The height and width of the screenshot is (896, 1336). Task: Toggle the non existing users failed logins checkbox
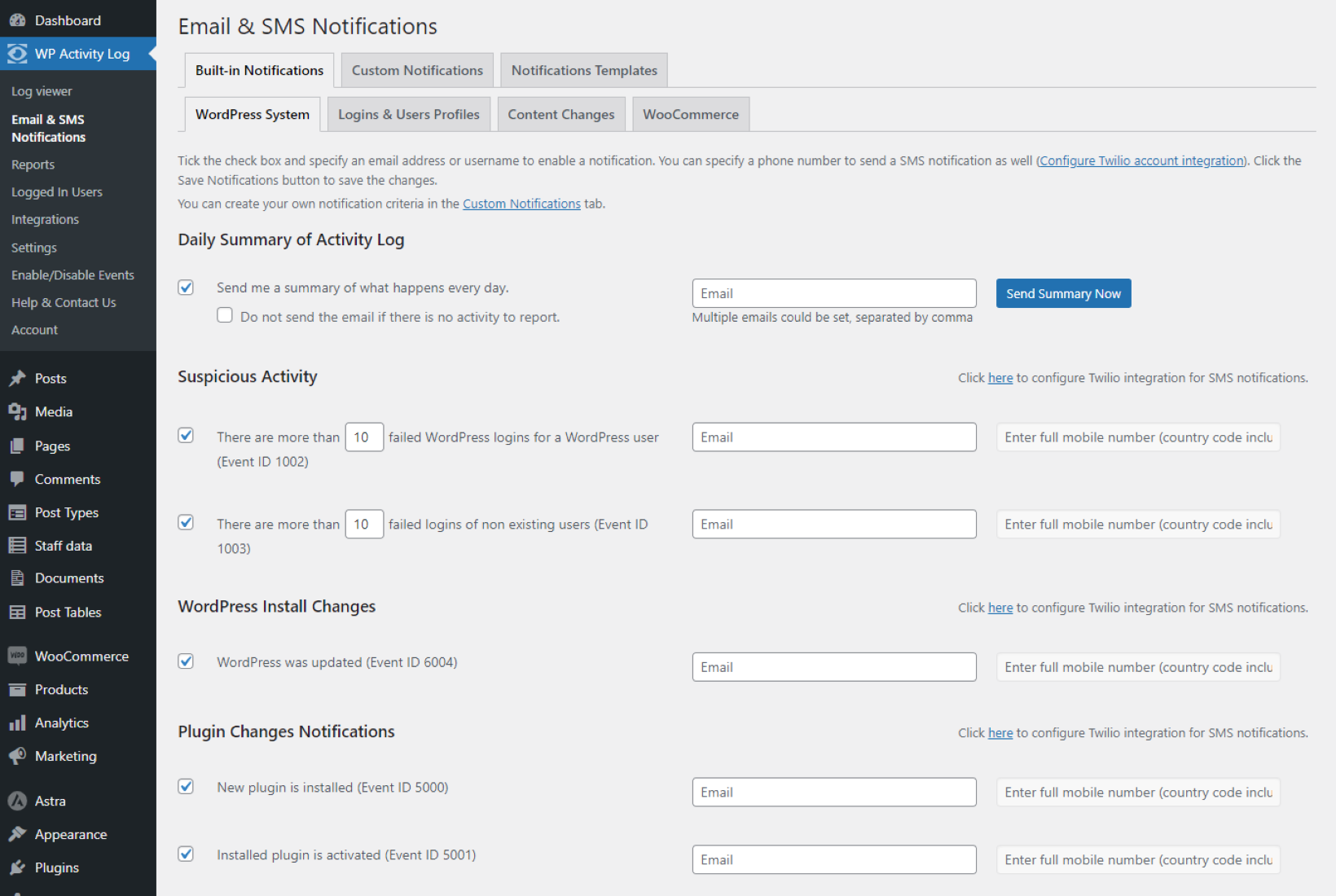pyautogui.click(x=186, y=523)
